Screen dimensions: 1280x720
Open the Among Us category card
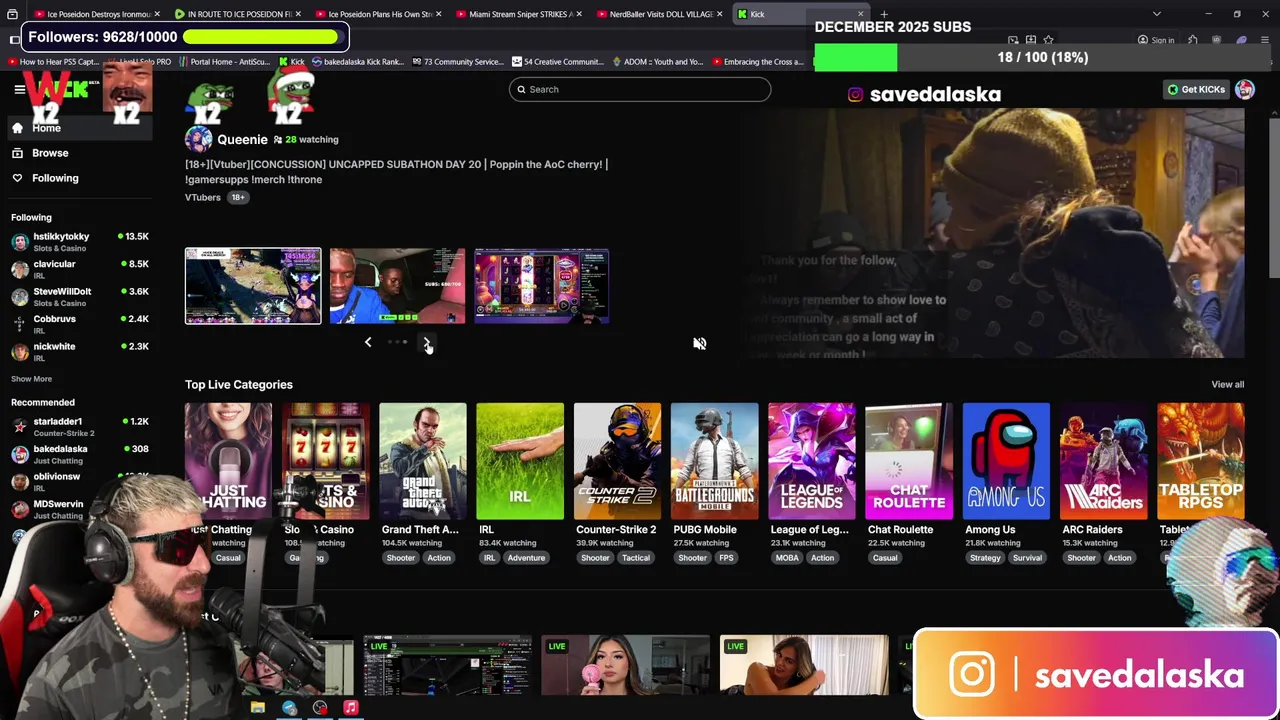point(1006,461)
